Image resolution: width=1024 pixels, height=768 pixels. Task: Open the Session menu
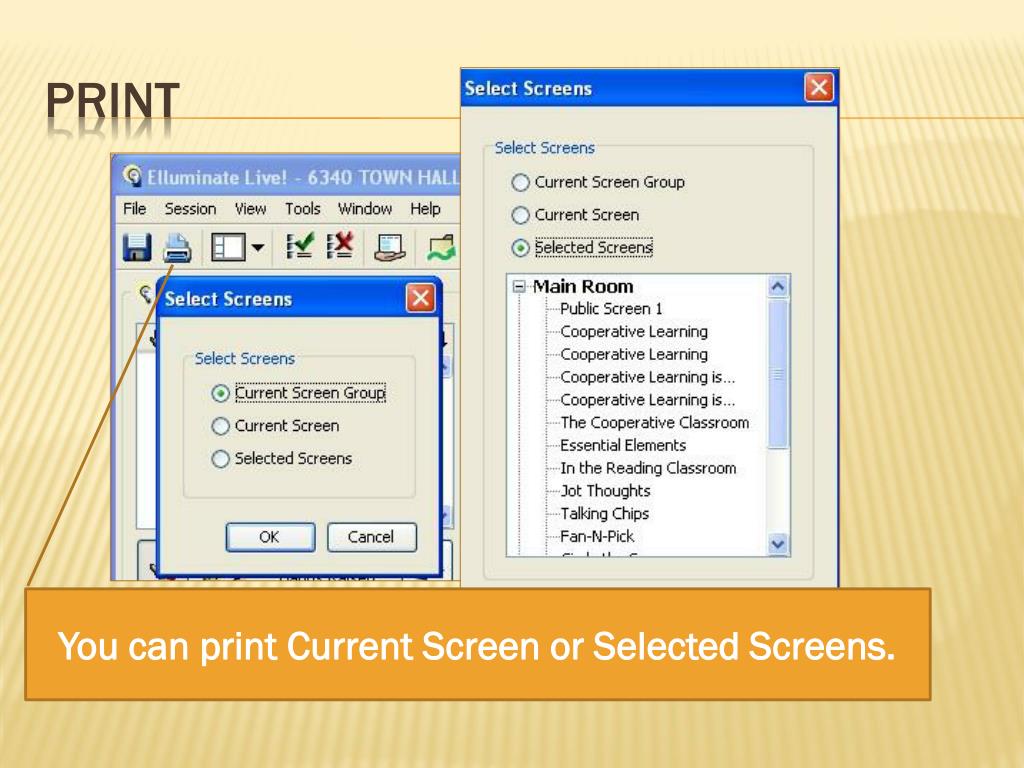tap(190, 209)
